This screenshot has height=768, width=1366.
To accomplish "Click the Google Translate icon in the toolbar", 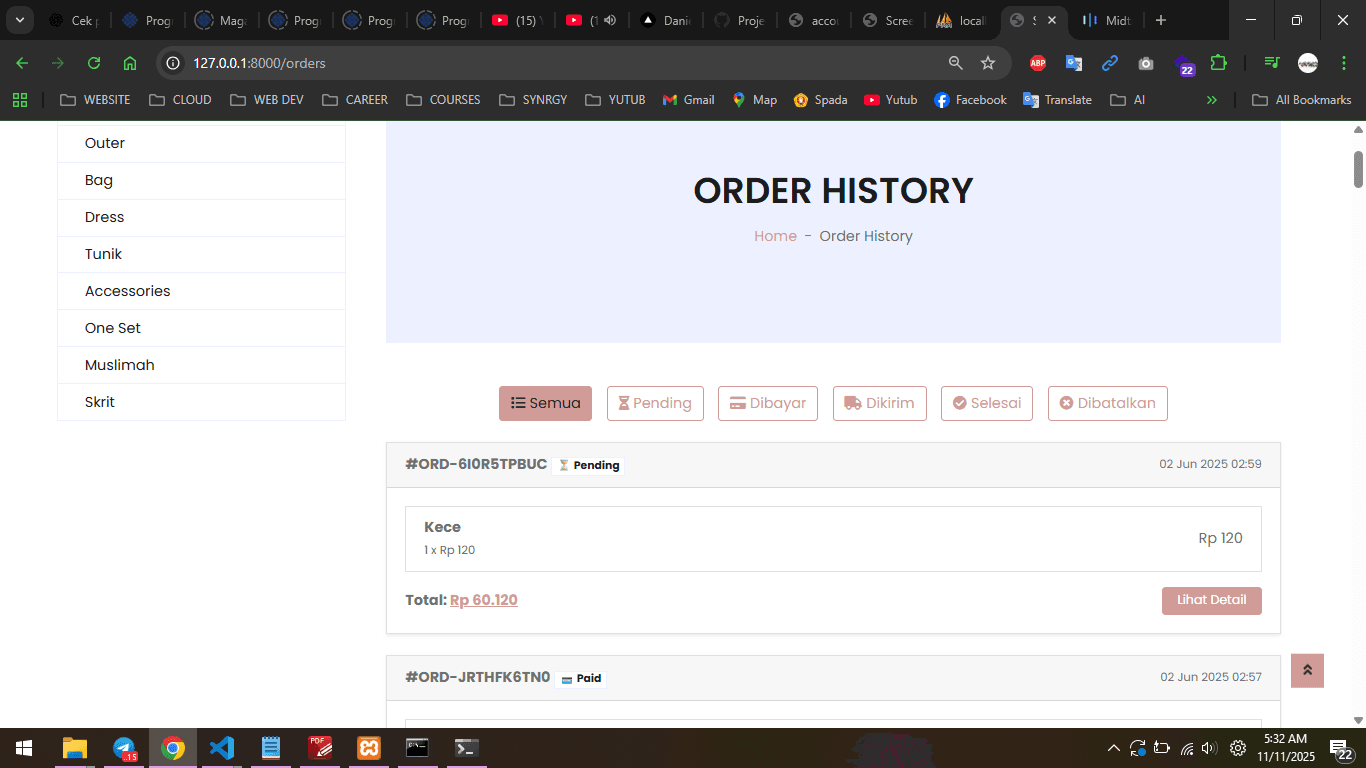I will coord(1073,63).
